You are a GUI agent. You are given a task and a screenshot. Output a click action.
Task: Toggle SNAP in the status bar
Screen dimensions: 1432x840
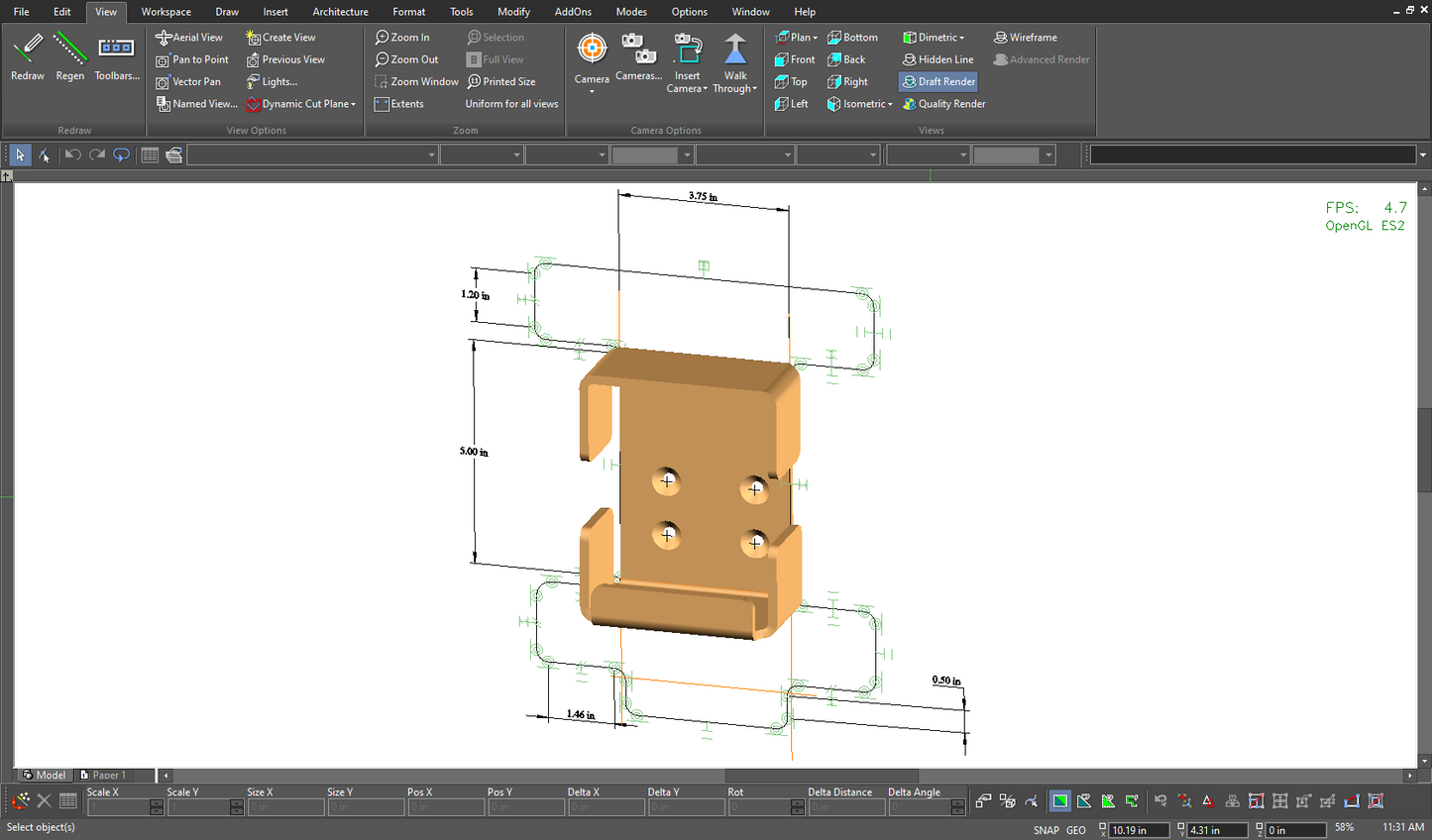[1046, 829]
